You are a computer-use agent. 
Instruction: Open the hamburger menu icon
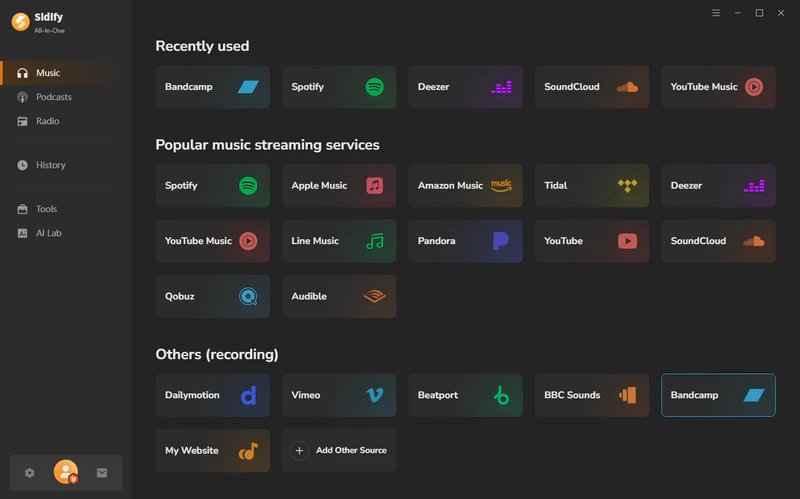point(716,13)
